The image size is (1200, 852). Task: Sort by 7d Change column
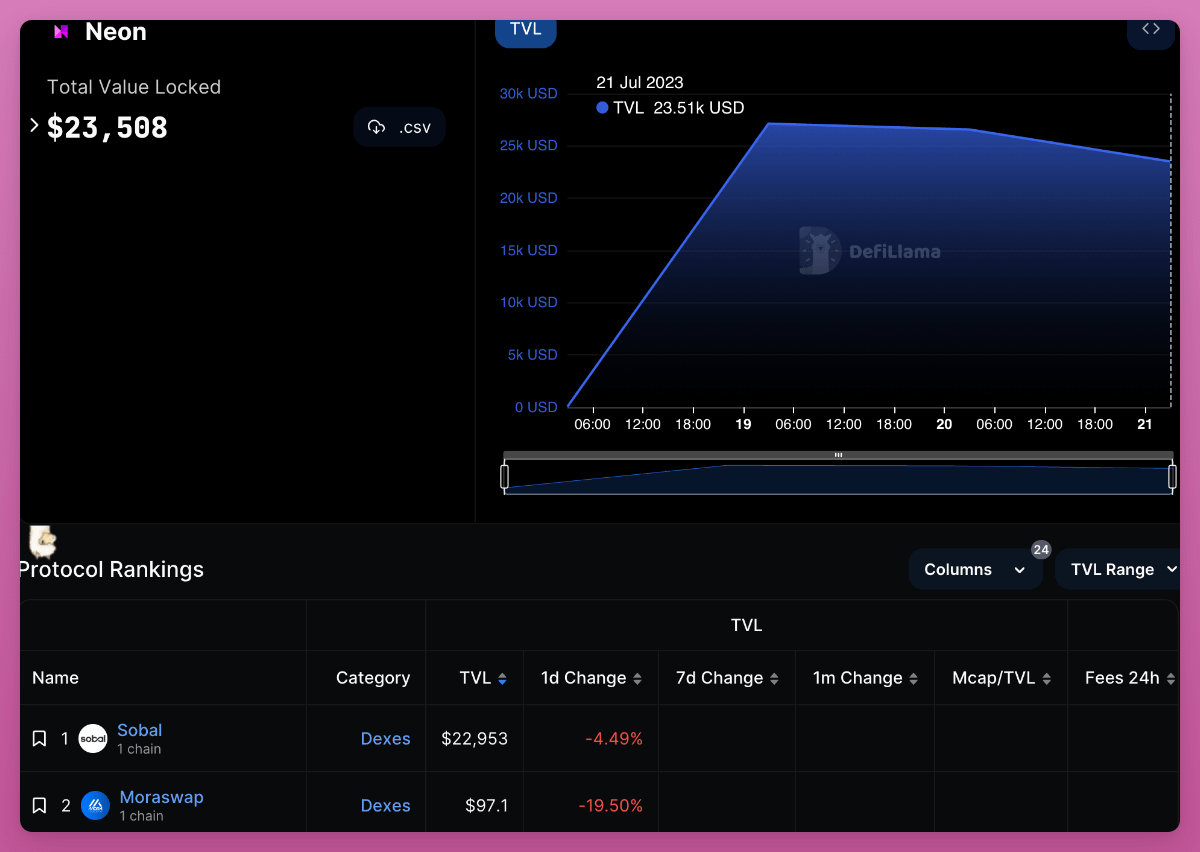click(727, 678)
